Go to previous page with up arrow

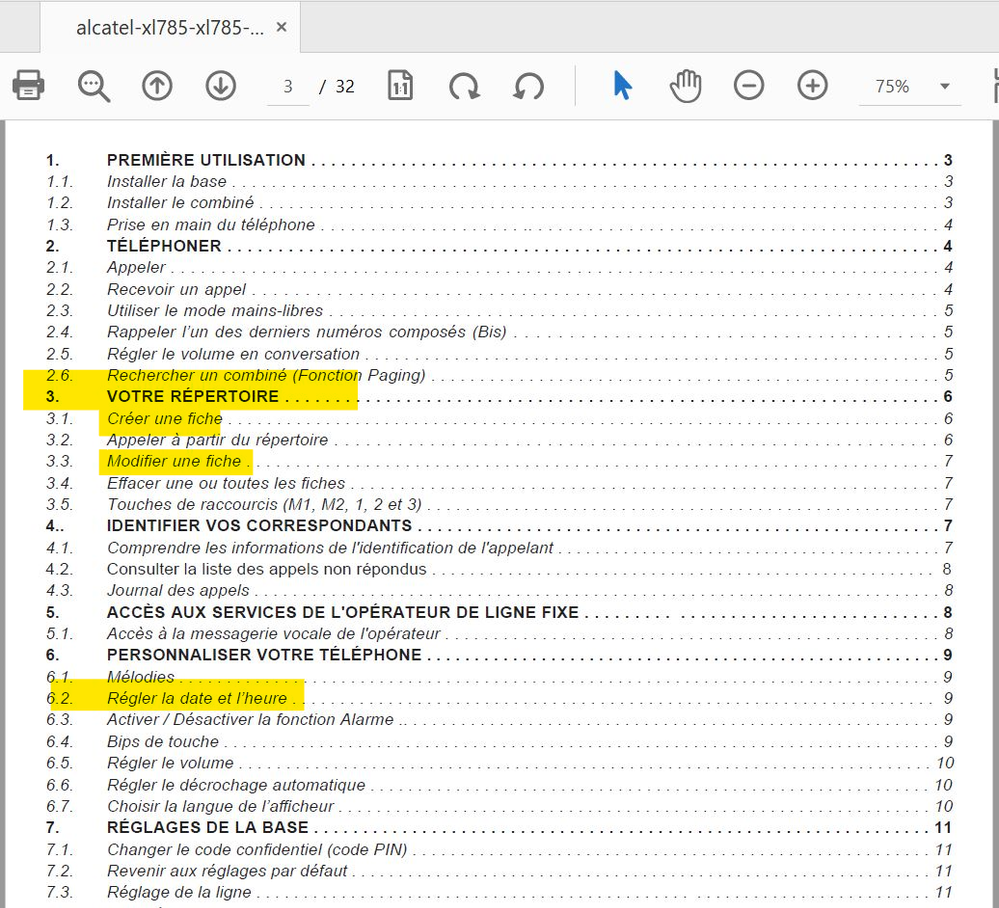coord(157,86)
